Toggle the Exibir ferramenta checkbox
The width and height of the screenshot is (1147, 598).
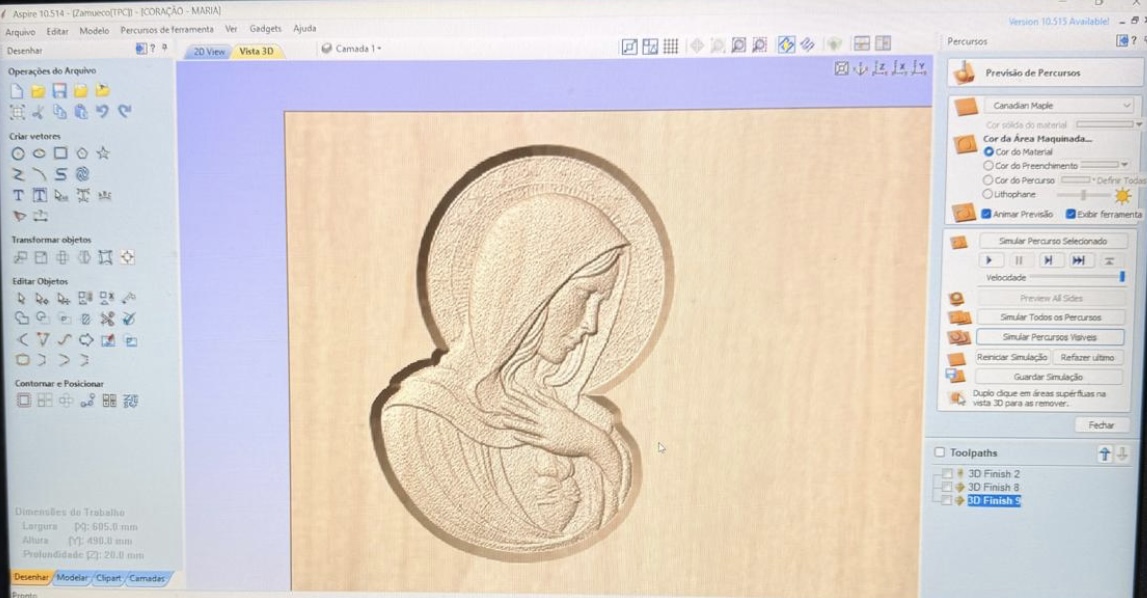[1071, 214]
